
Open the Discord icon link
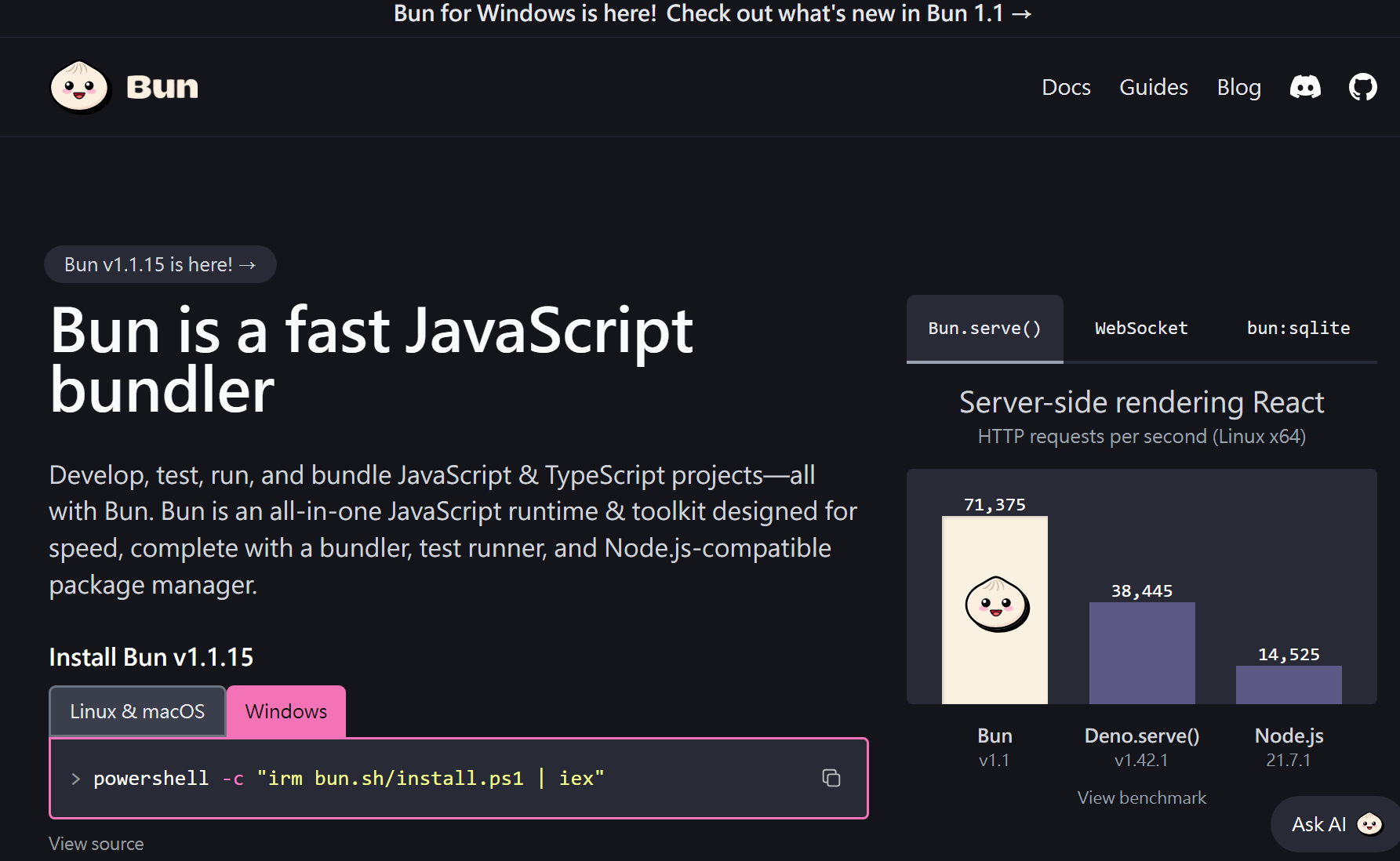pyautogui.click(x=1305, y=87)
